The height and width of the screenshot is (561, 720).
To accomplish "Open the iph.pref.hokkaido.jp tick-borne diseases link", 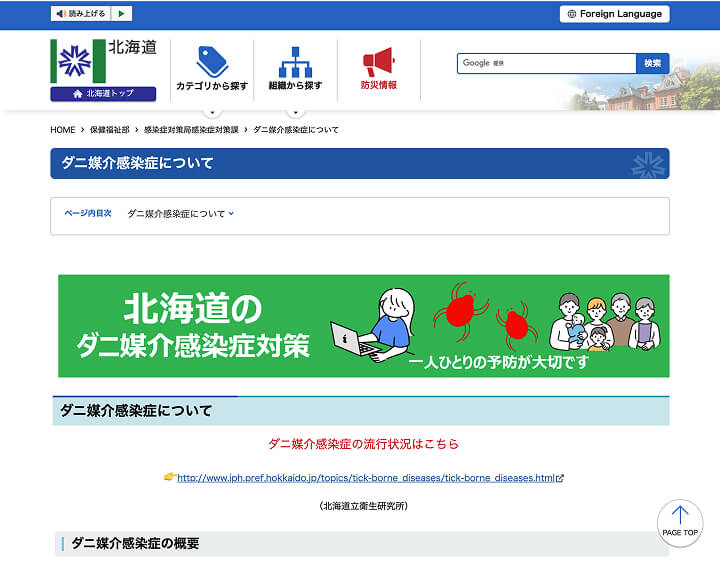I will pos(366,478).
